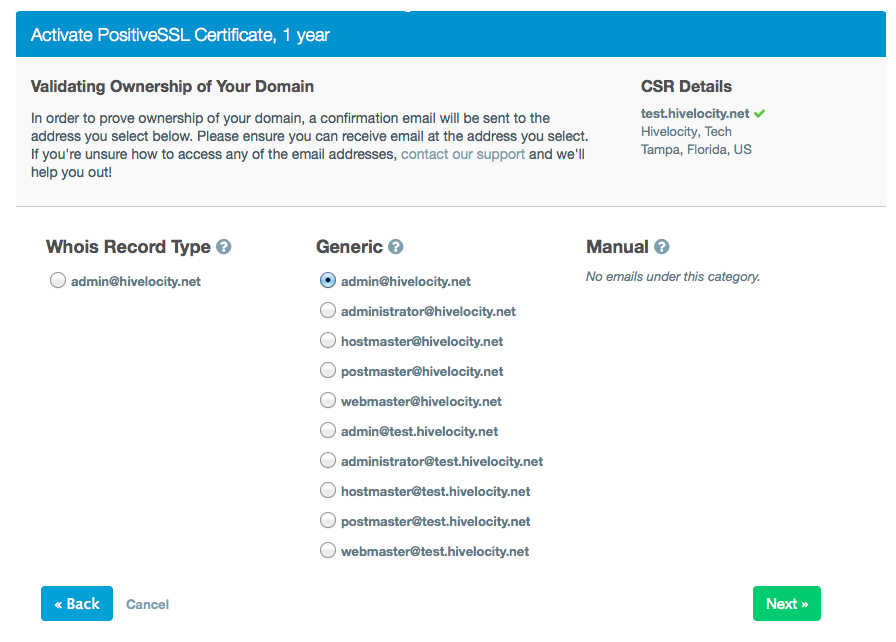Choose postmaster@test.hivelocity.net radio option

tap(327, 520)
